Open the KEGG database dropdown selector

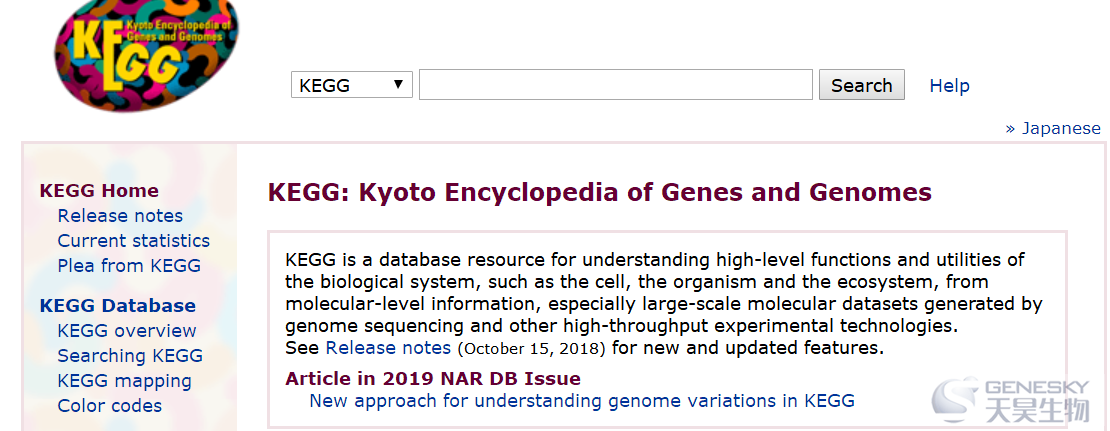coord(352,85)
